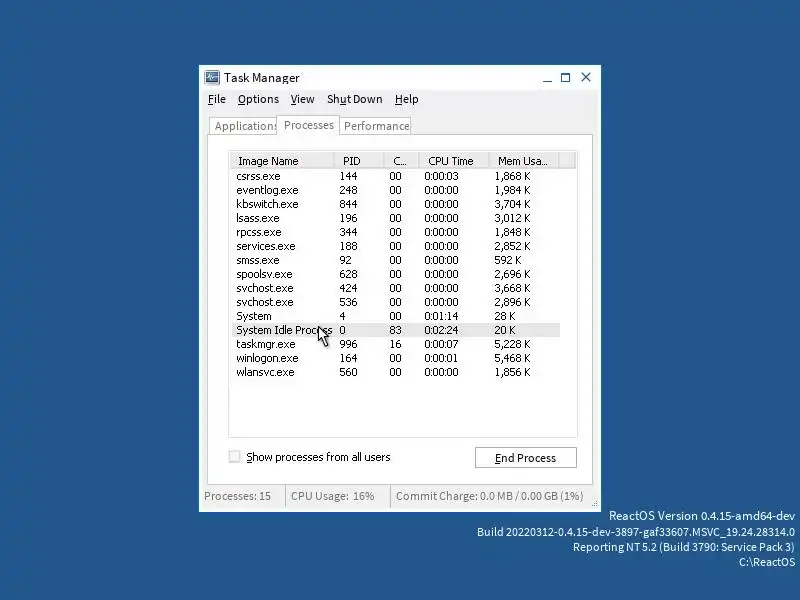Click CPU time 0:01:14 of System
The height and width of the screenshot is (600, 800).
[441, 316]
